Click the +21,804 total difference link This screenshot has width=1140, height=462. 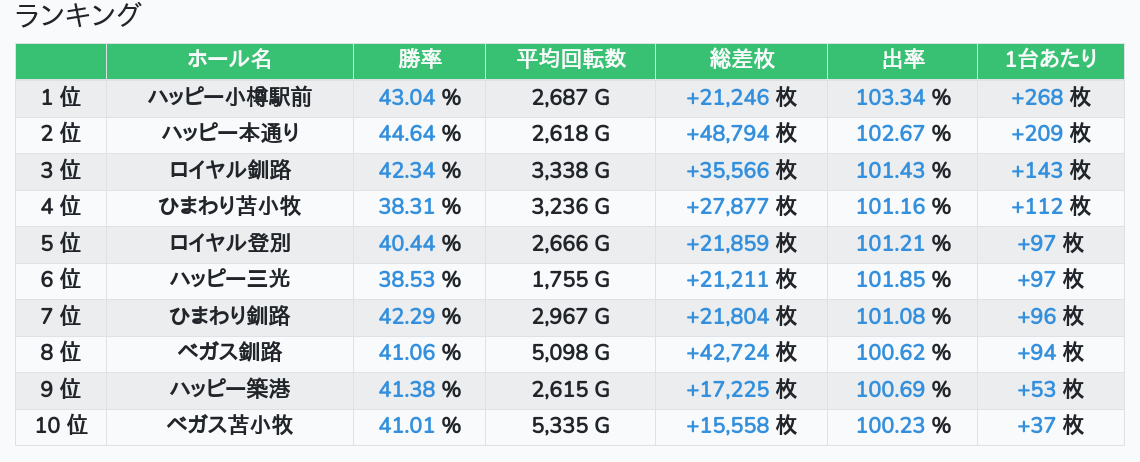click(727, 316)
